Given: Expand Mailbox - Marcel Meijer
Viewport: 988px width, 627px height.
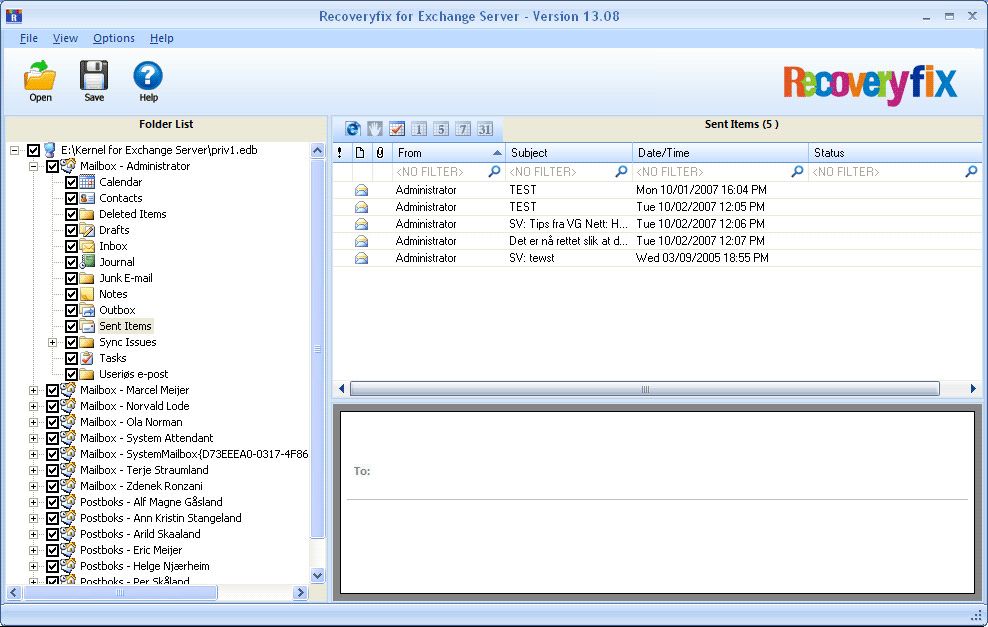Looking at the screenshot, I should (x=33, y=390).
